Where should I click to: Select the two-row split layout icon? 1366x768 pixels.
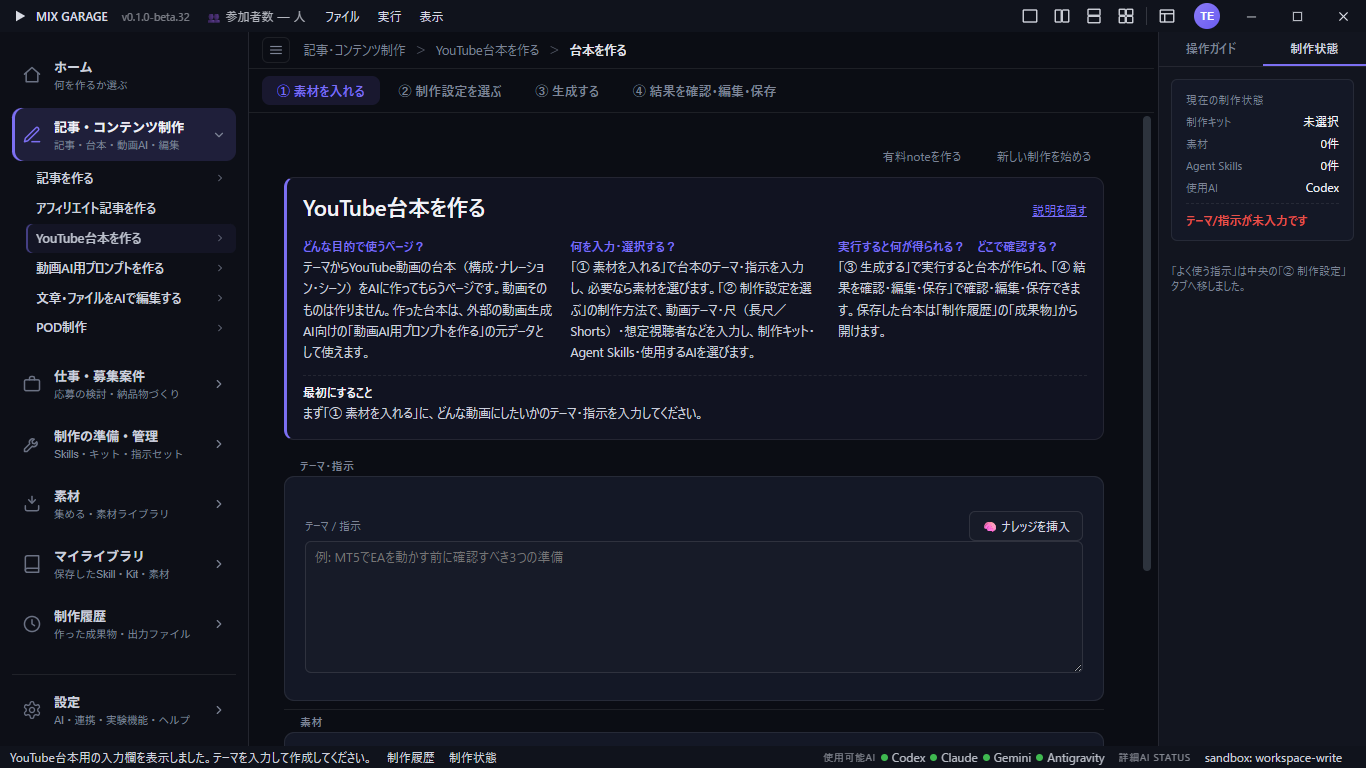1094,16
